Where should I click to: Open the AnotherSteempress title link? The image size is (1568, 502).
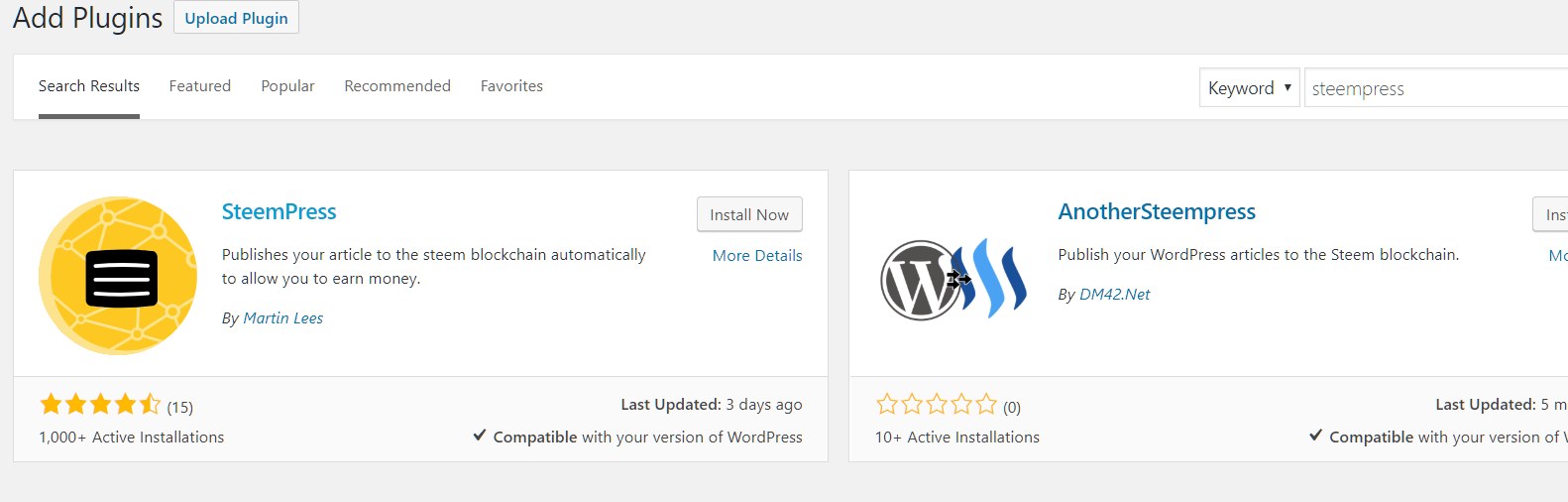(1157, 212)
